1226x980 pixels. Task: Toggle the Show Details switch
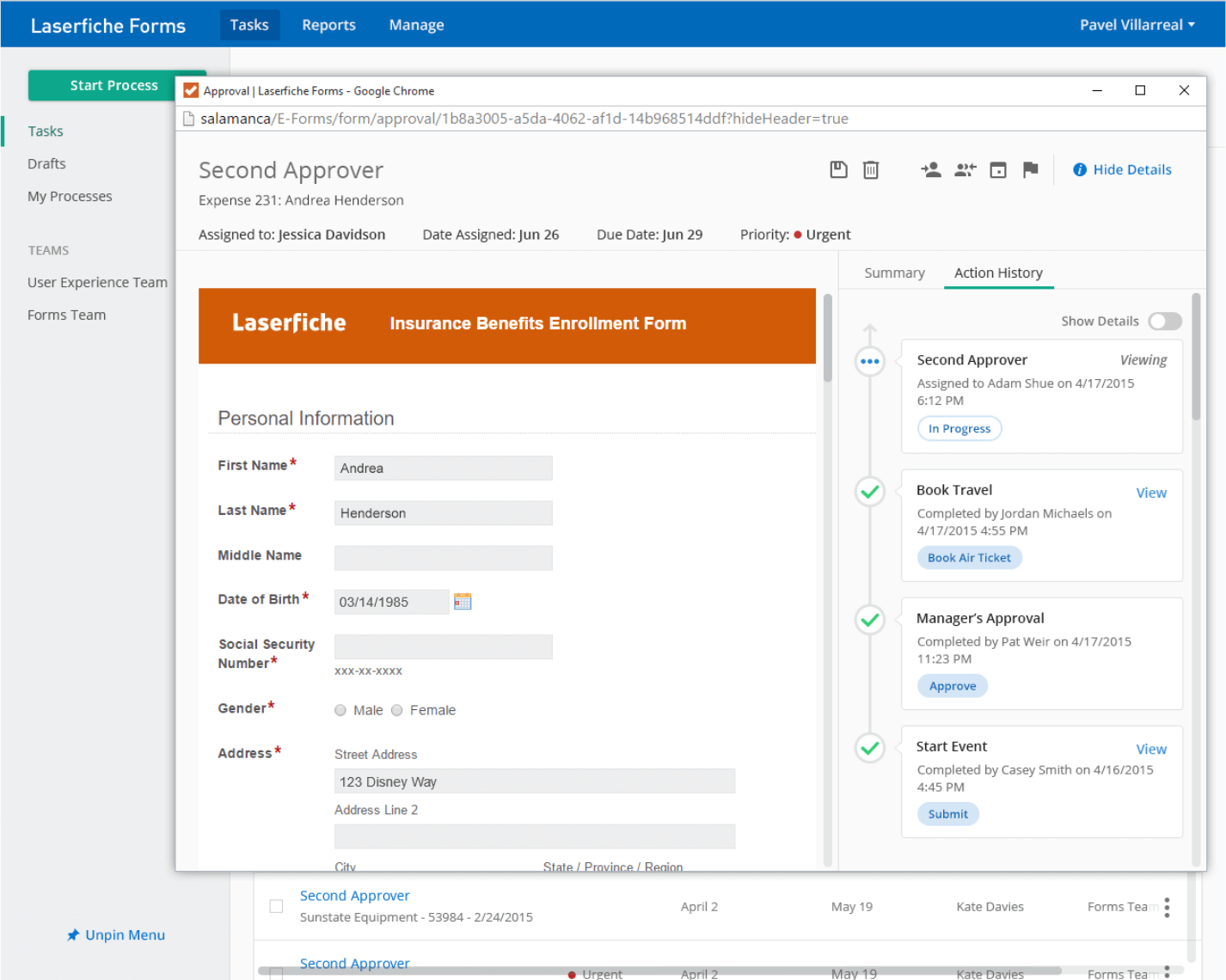(1165, 321)
